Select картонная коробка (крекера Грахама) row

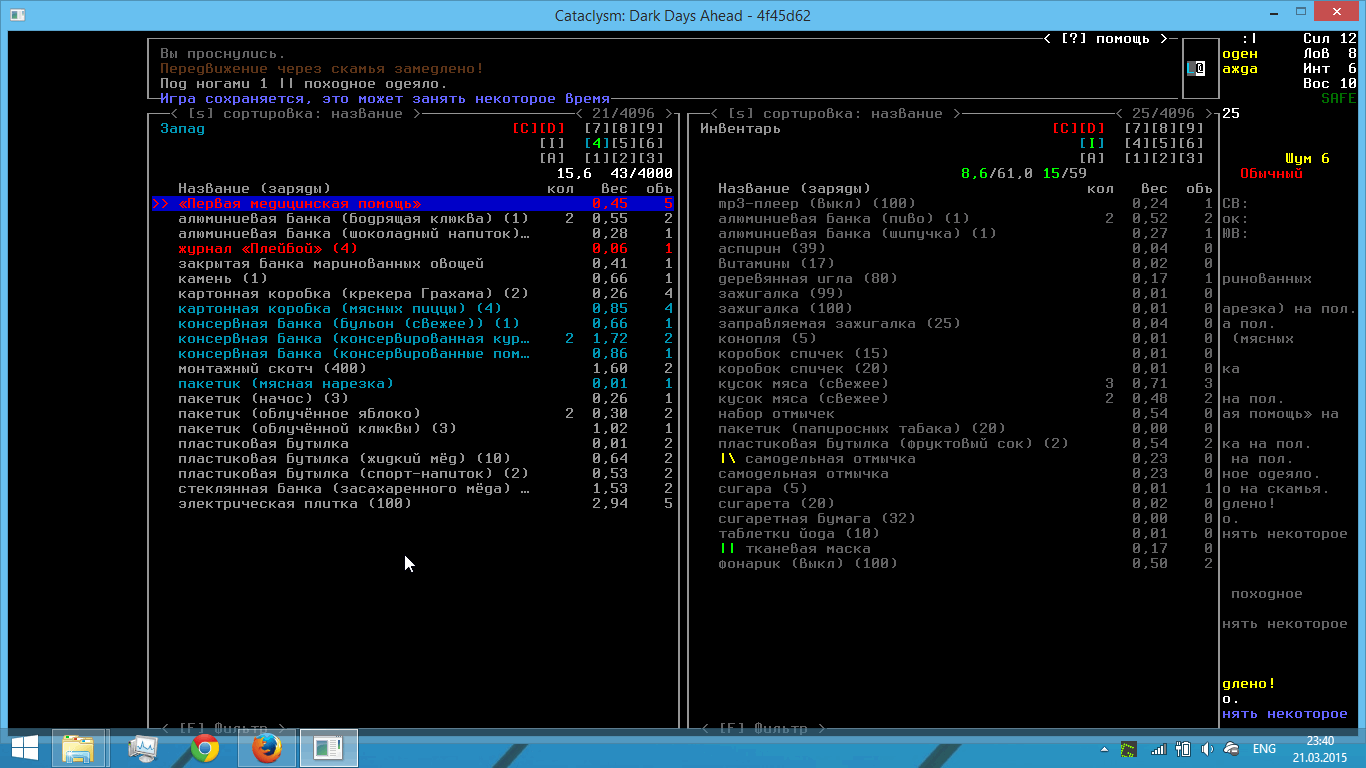(x=413, y=294)
